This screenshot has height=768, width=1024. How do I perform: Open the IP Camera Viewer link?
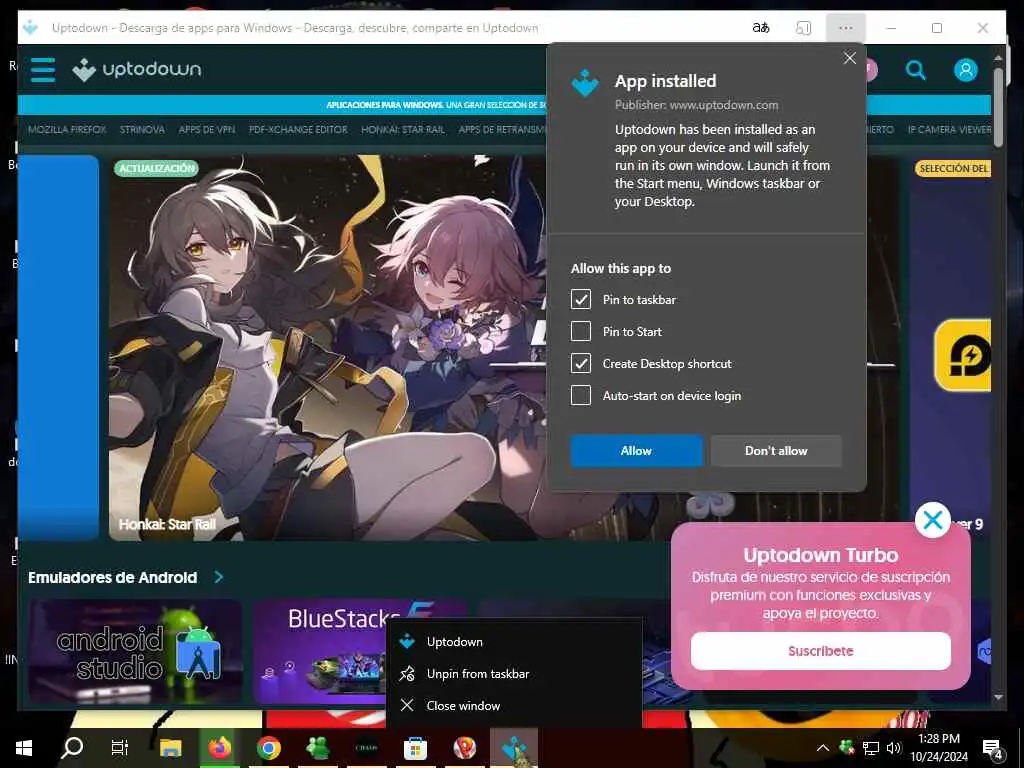(x=949, y=129)
